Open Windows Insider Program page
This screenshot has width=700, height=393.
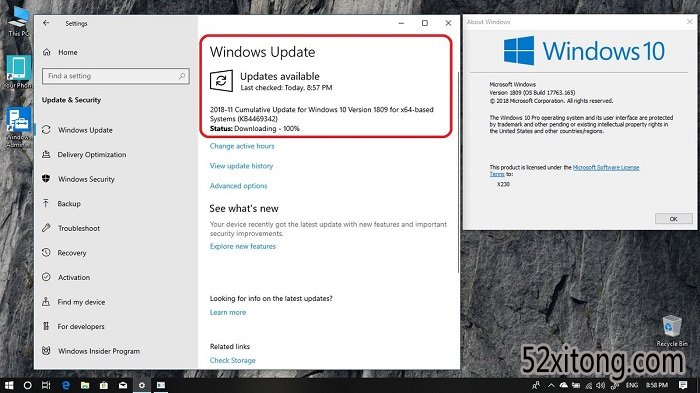tap(99, 351)
